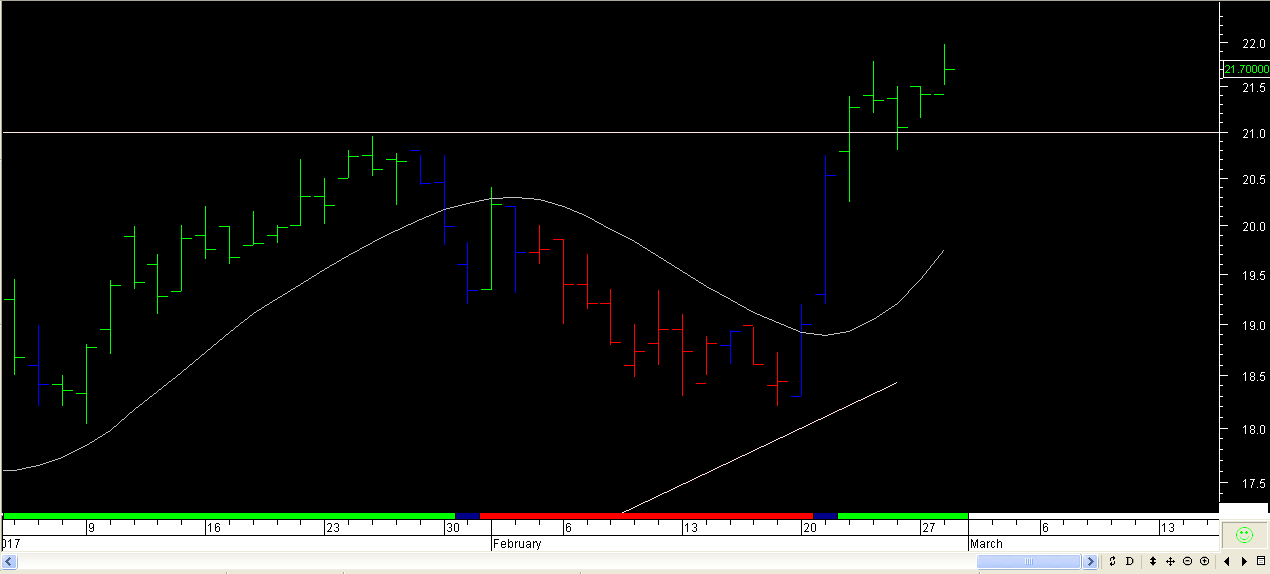The image size is (1270, 574).
Task: Click the vertical double-arrow scale icon
Action: click(x=1153, y=561)
